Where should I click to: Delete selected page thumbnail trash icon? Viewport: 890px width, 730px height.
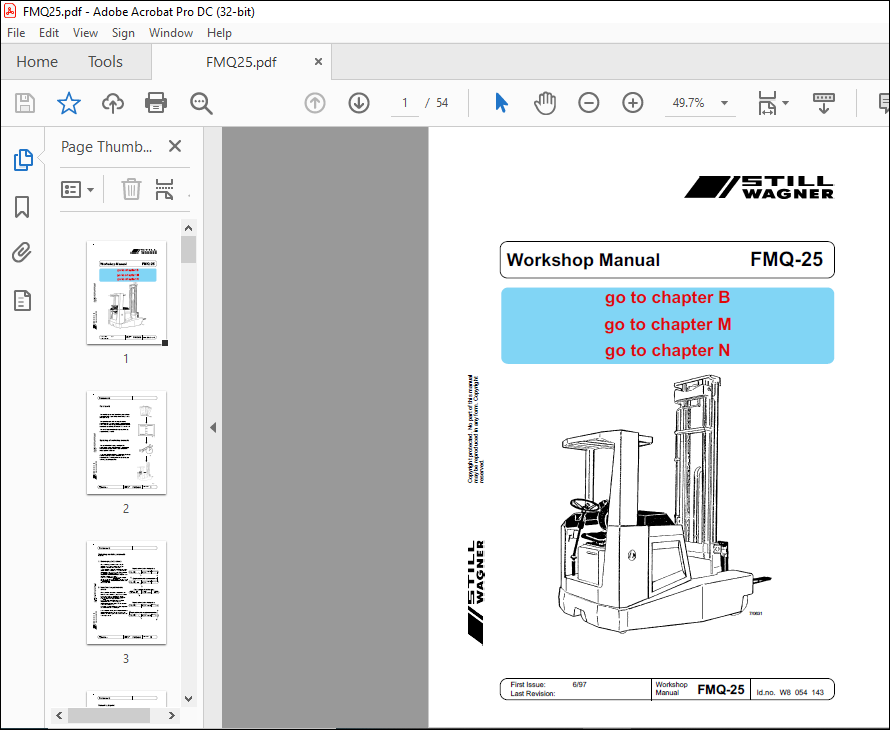[x=131, y=189]
